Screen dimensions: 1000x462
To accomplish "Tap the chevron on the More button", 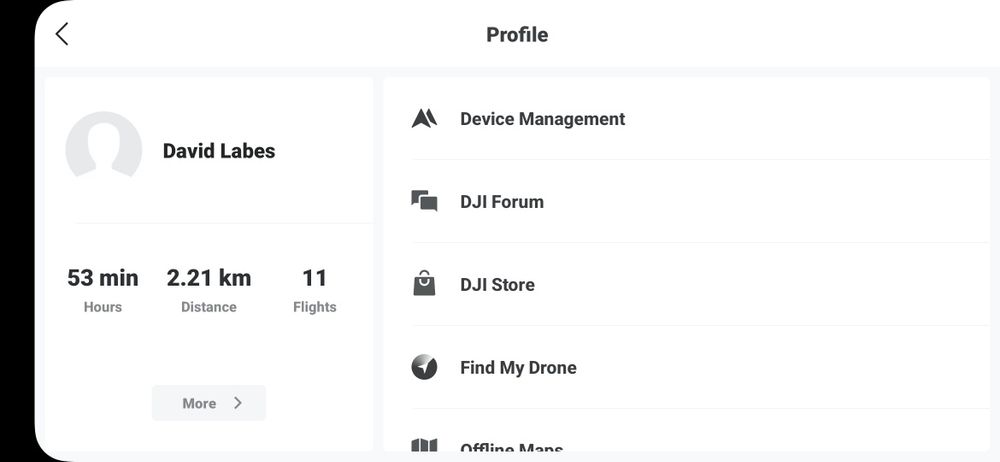I will (x=238, y=403).
